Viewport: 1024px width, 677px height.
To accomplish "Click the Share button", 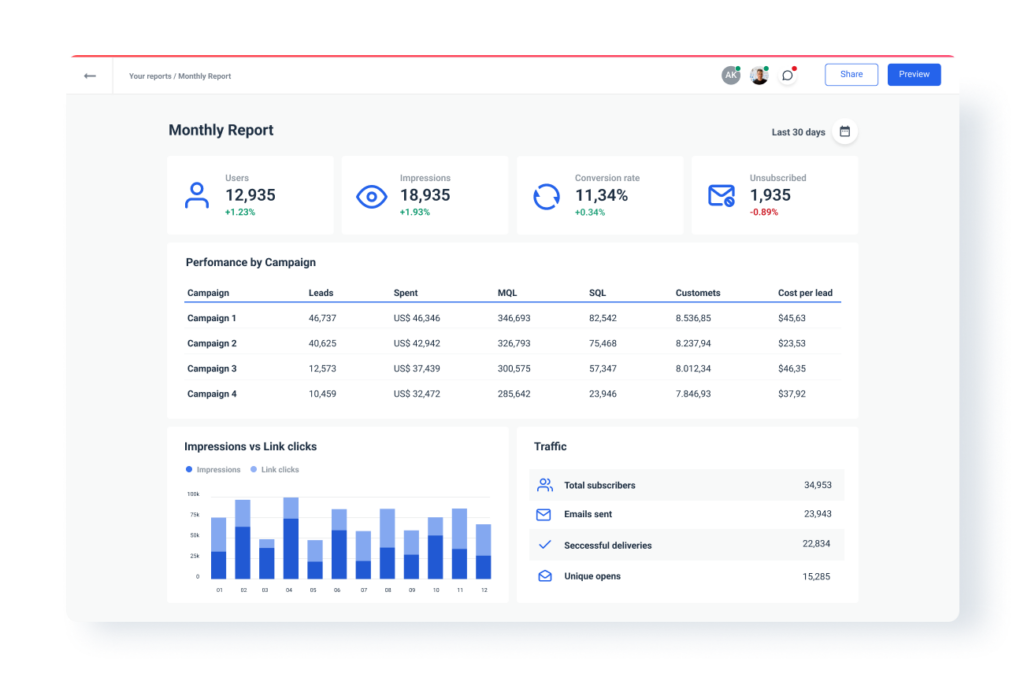I will pos(851,75).
